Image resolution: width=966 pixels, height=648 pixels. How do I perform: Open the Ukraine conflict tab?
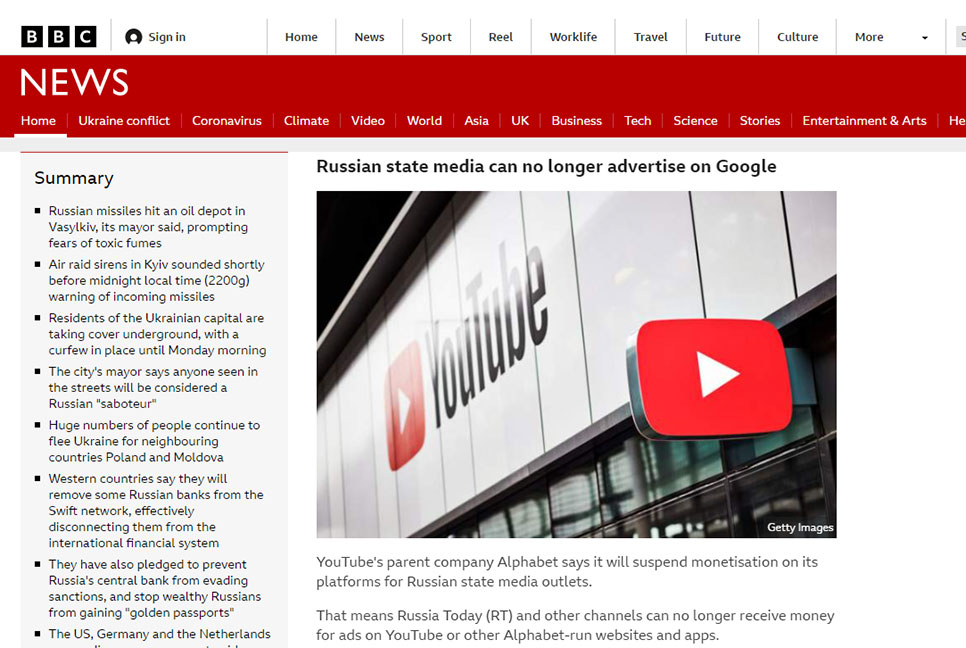[x=124, y=121]
